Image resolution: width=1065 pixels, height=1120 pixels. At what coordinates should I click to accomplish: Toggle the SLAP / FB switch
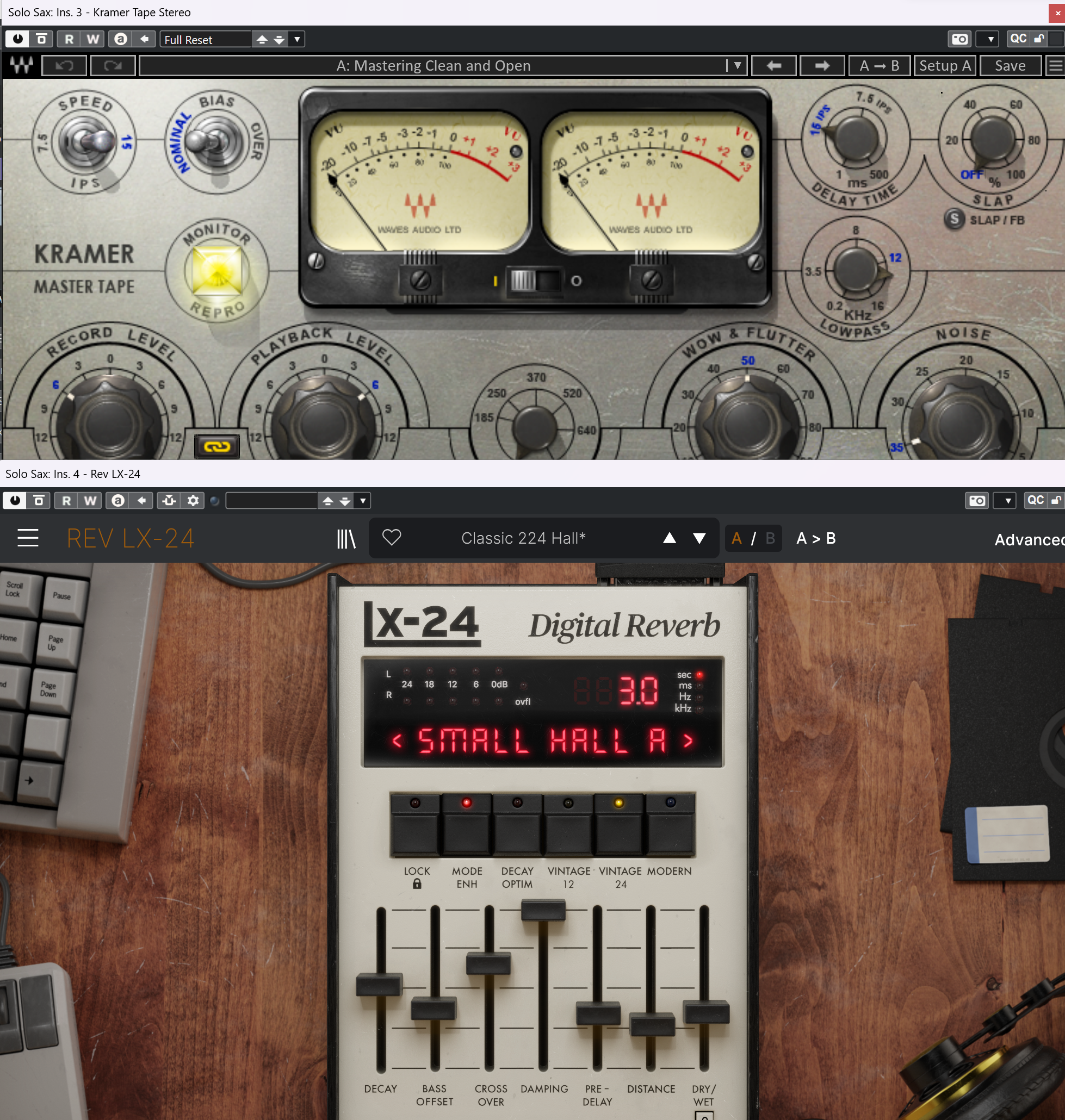point(953,220)
